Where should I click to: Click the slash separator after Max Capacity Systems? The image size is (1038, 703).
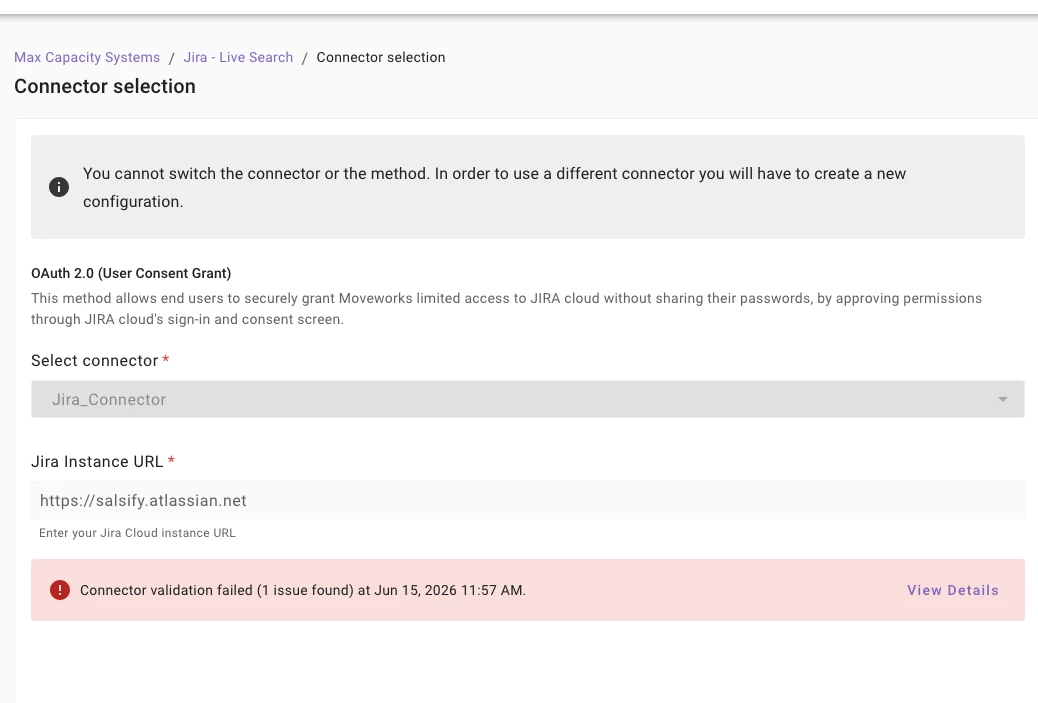tap(171, 58)
